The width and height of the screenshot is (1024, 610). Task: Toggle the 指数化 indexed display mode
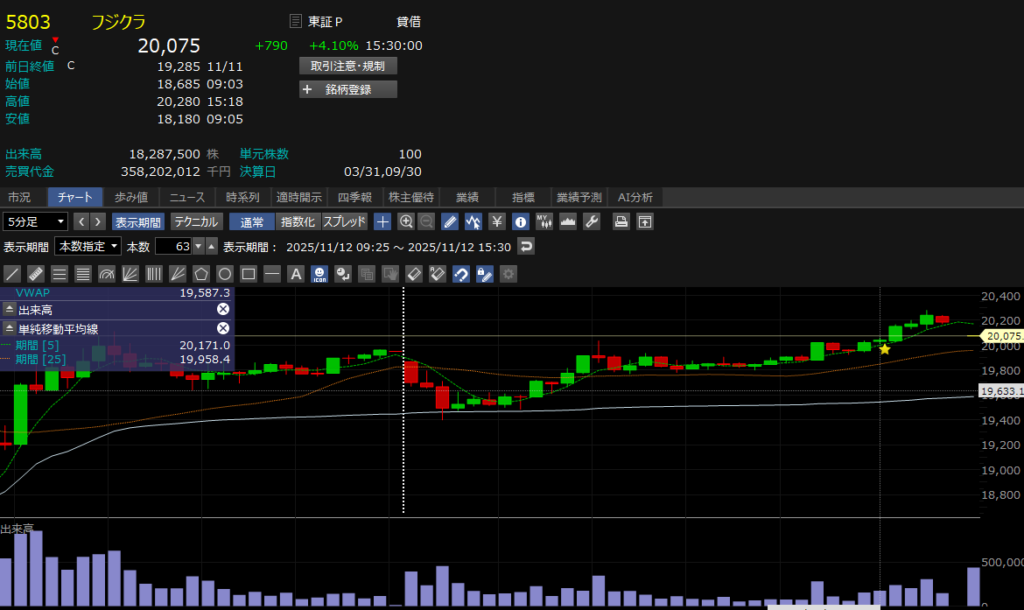[297, 222]
